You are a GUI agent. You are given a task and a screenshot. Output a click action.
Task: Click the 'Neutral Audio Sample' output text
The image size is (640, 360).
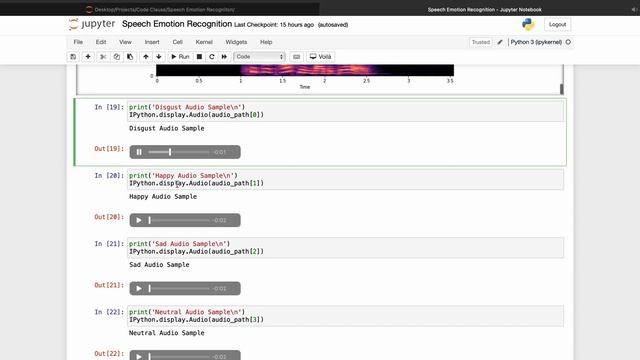167,333
